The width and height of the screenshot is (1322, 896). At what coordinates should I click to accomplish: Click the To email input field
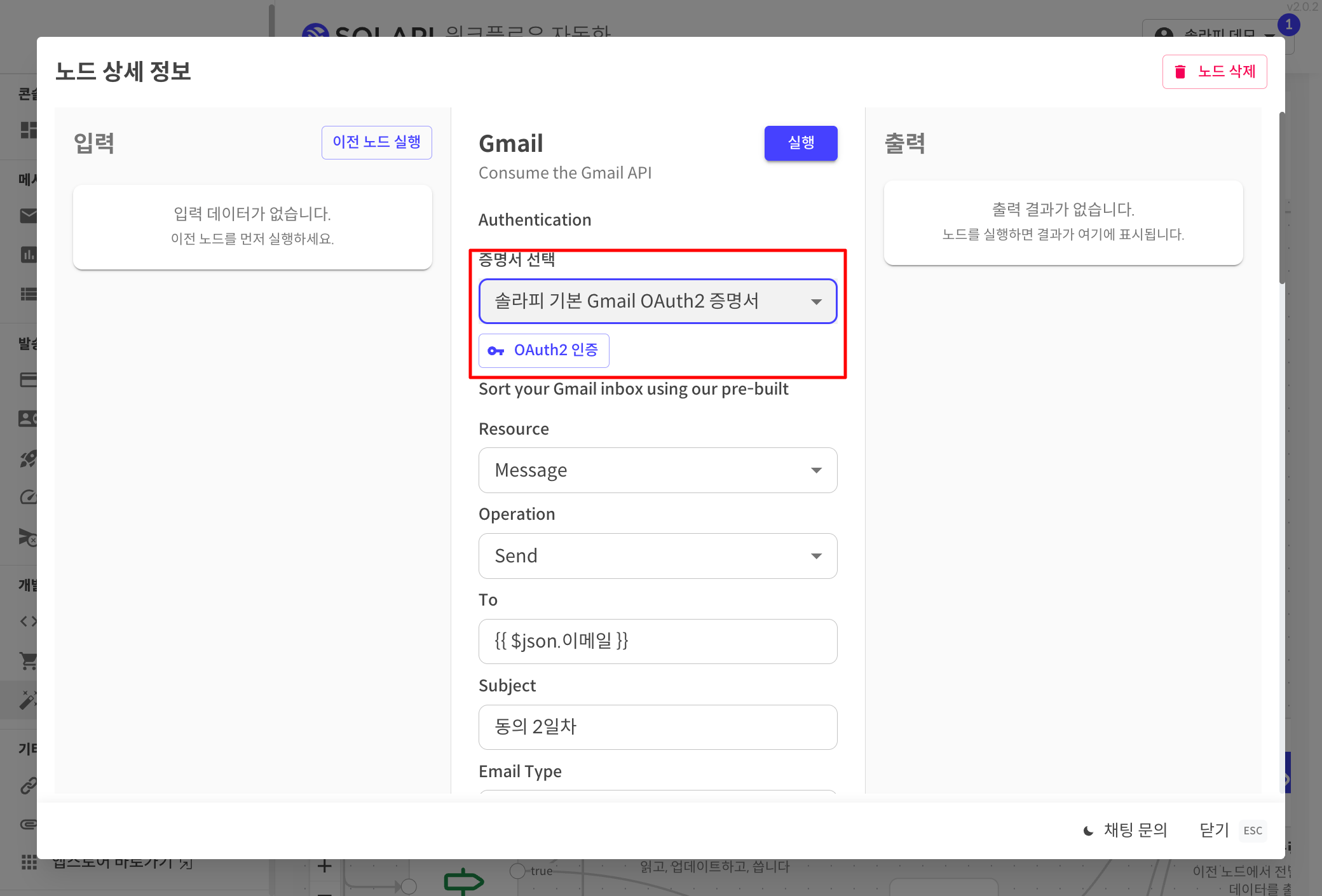[657, 641]
